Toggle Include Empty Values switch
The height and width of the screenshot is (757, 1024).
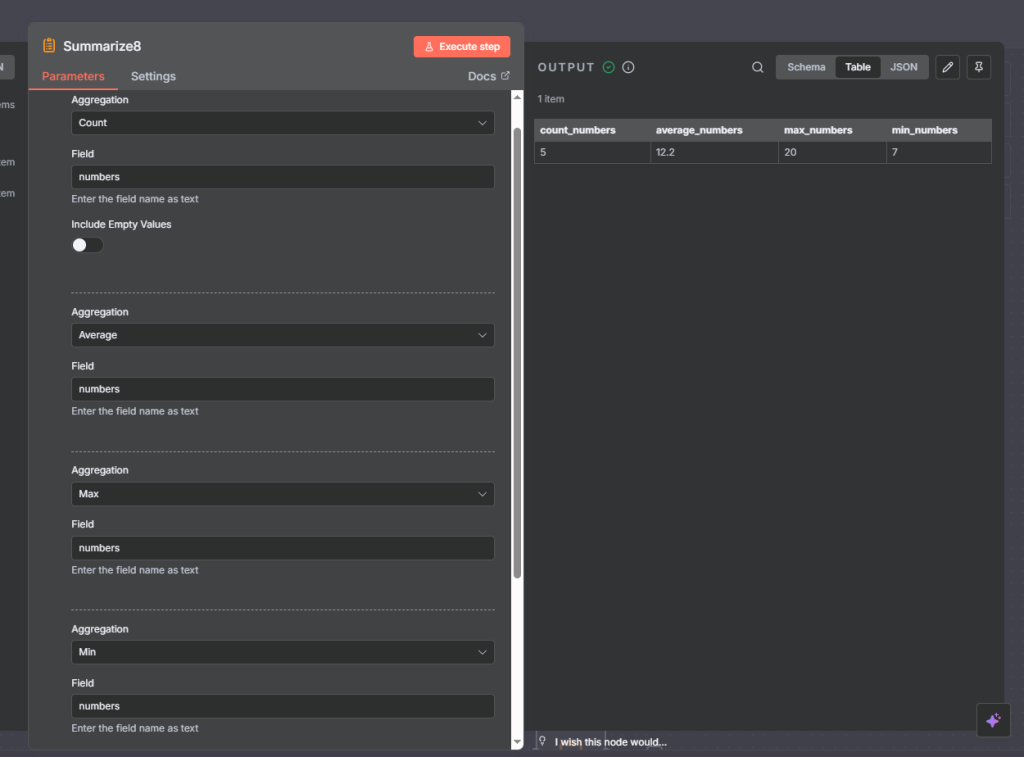click(87, 245)
